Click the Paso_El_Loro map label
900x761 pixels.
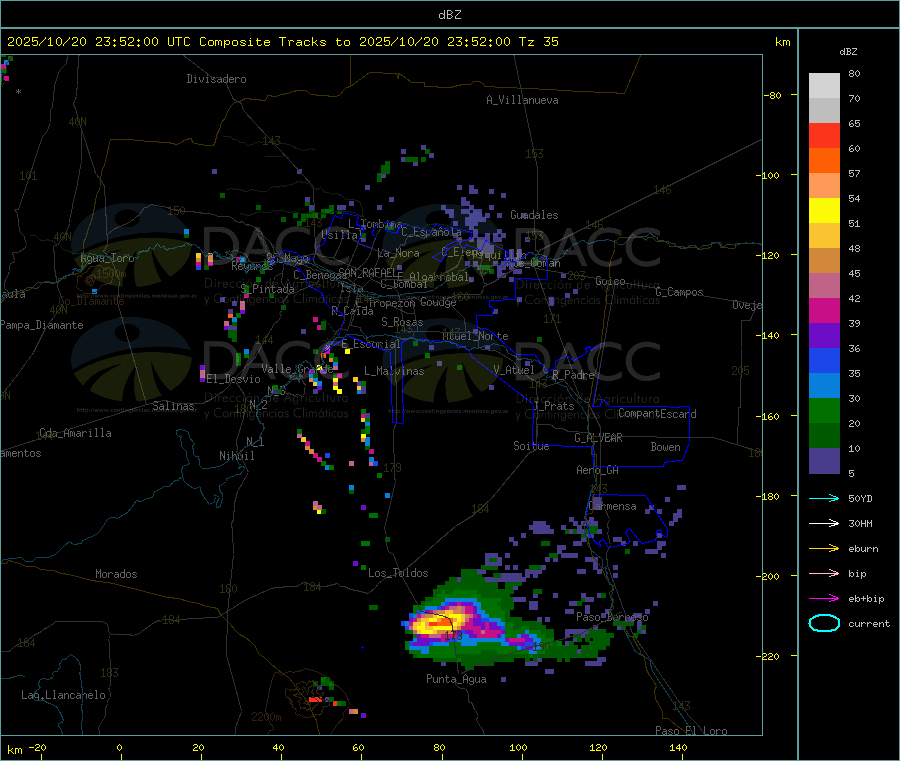691,731
